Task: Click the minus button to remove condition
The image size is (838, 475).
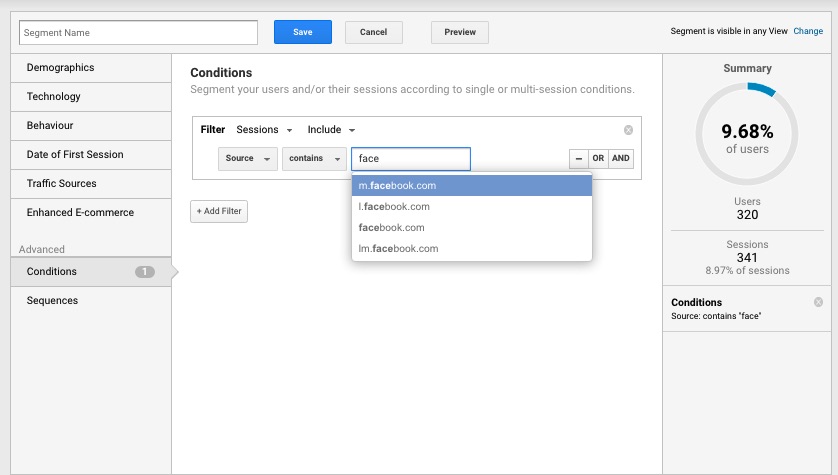Action: (578, 159)
